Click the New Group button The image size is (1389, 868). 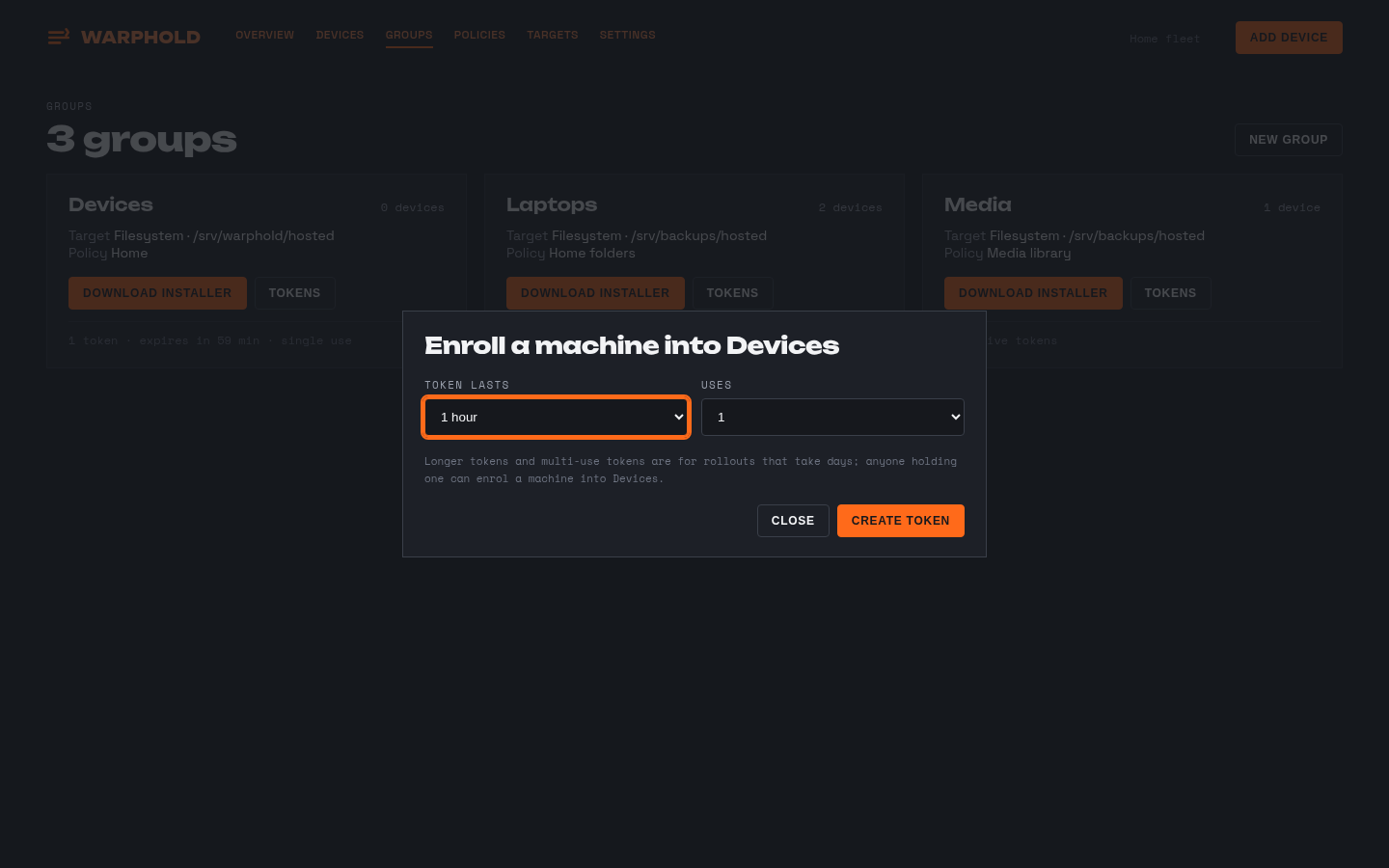(1289, 140)
